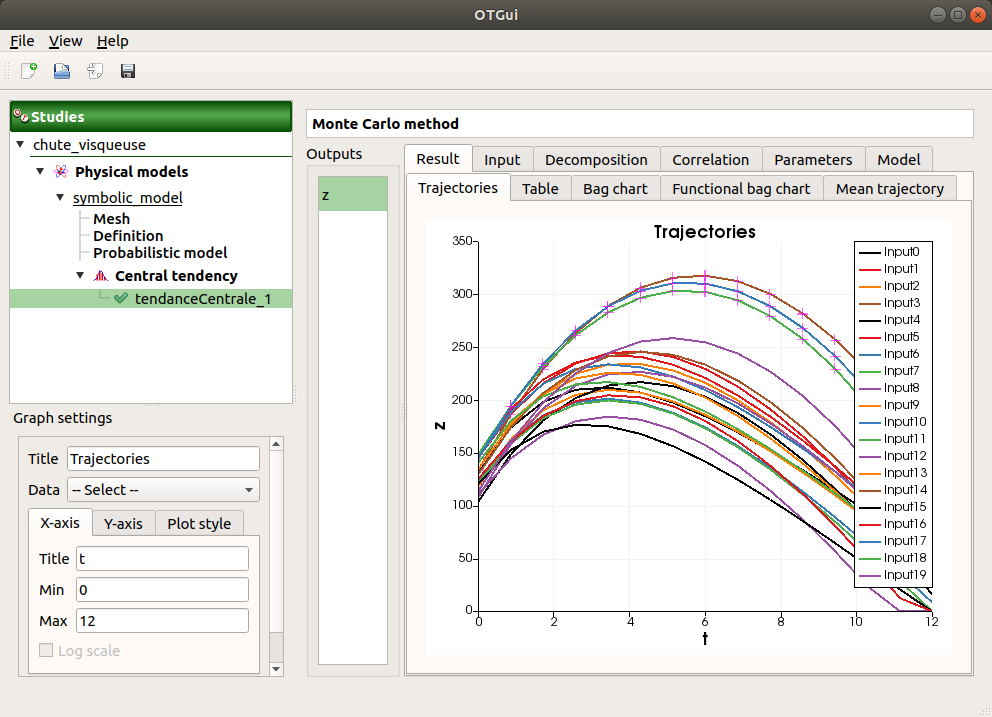Open the Mean trajectory tab
This screenshot has width=992, height=717.
889,187
